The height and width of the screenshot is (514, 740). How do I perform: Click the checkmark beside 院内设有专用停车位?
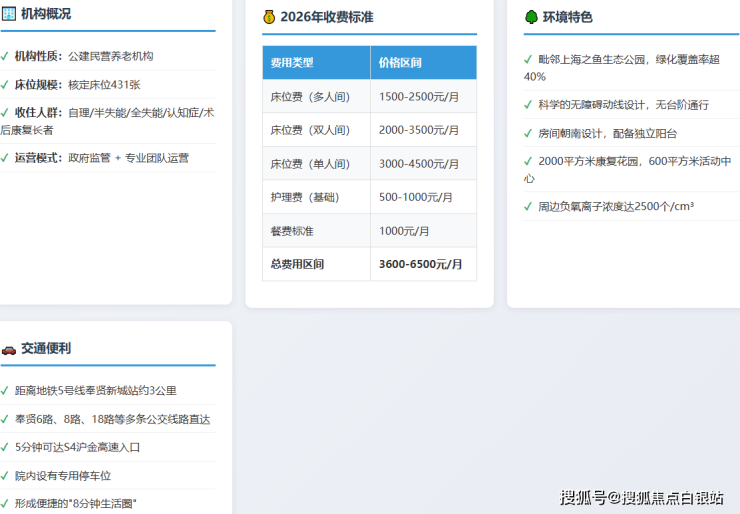pyautogui.click(x=5, y=476)
